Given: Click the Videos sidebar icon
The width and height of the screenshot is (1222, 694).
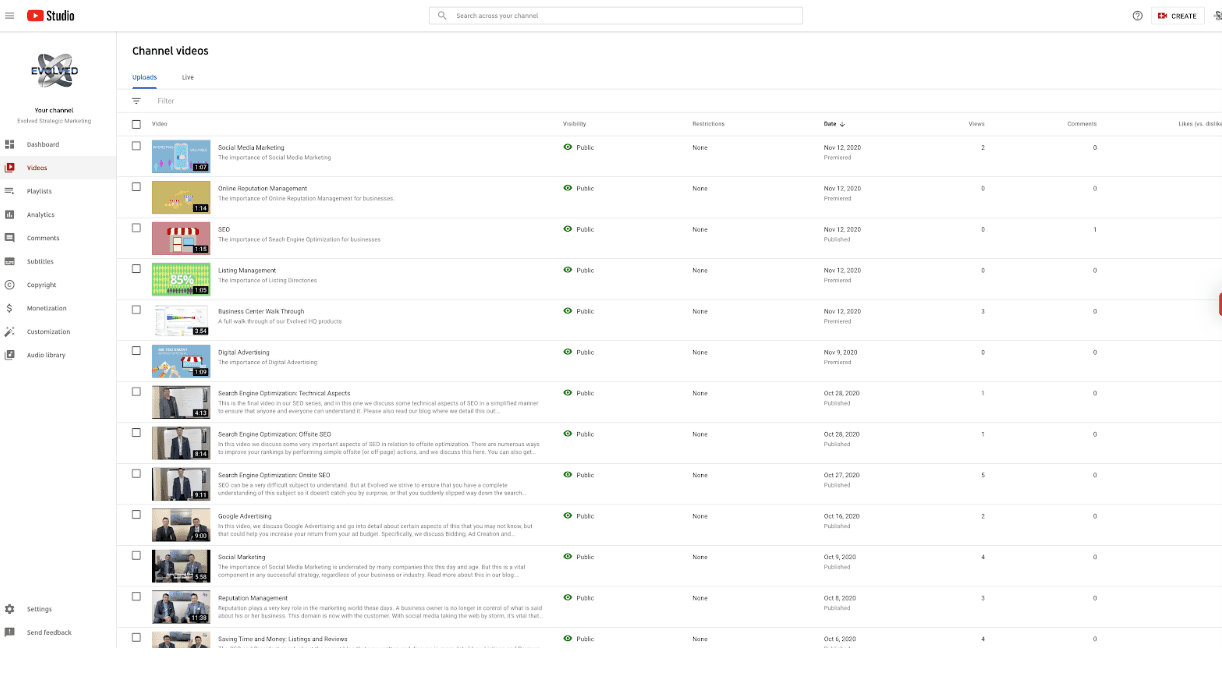Looking at the screenshot, I should click(x=9, y=168).
